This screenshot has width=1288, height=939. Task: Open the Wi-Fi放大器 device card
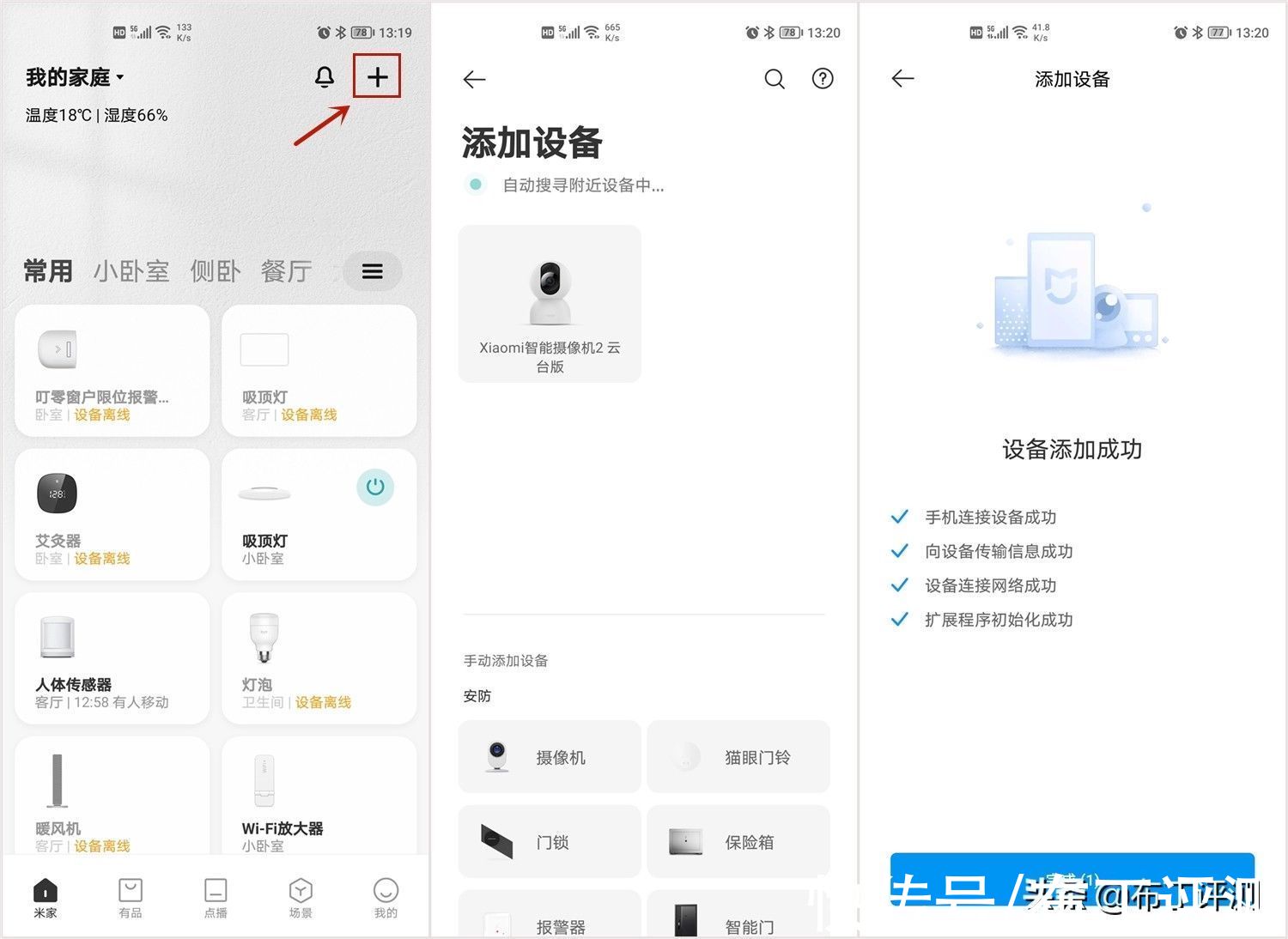tap(319, 796)
